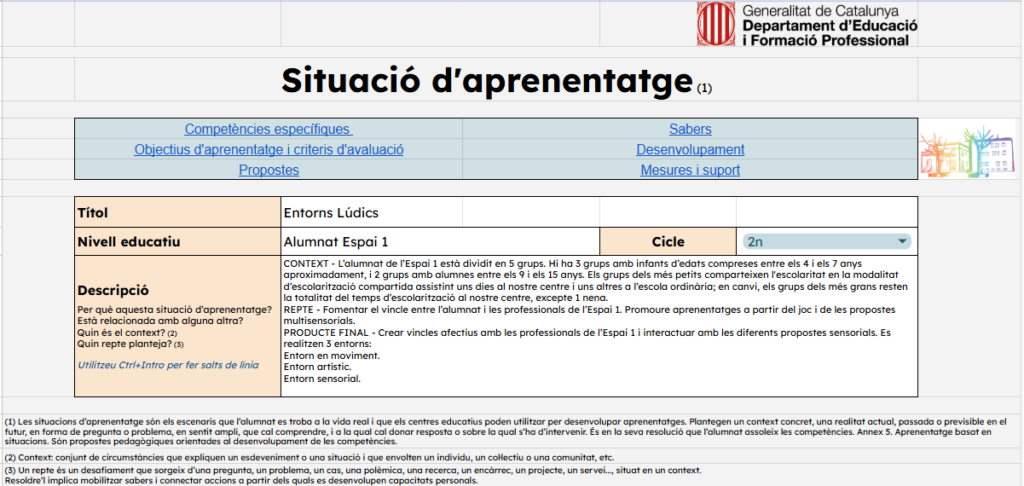Image resolution: width=1024 pixels, height=486 pixels.
Task: Click the Situació d'aprenentatge heading
Action: point(487,79)
